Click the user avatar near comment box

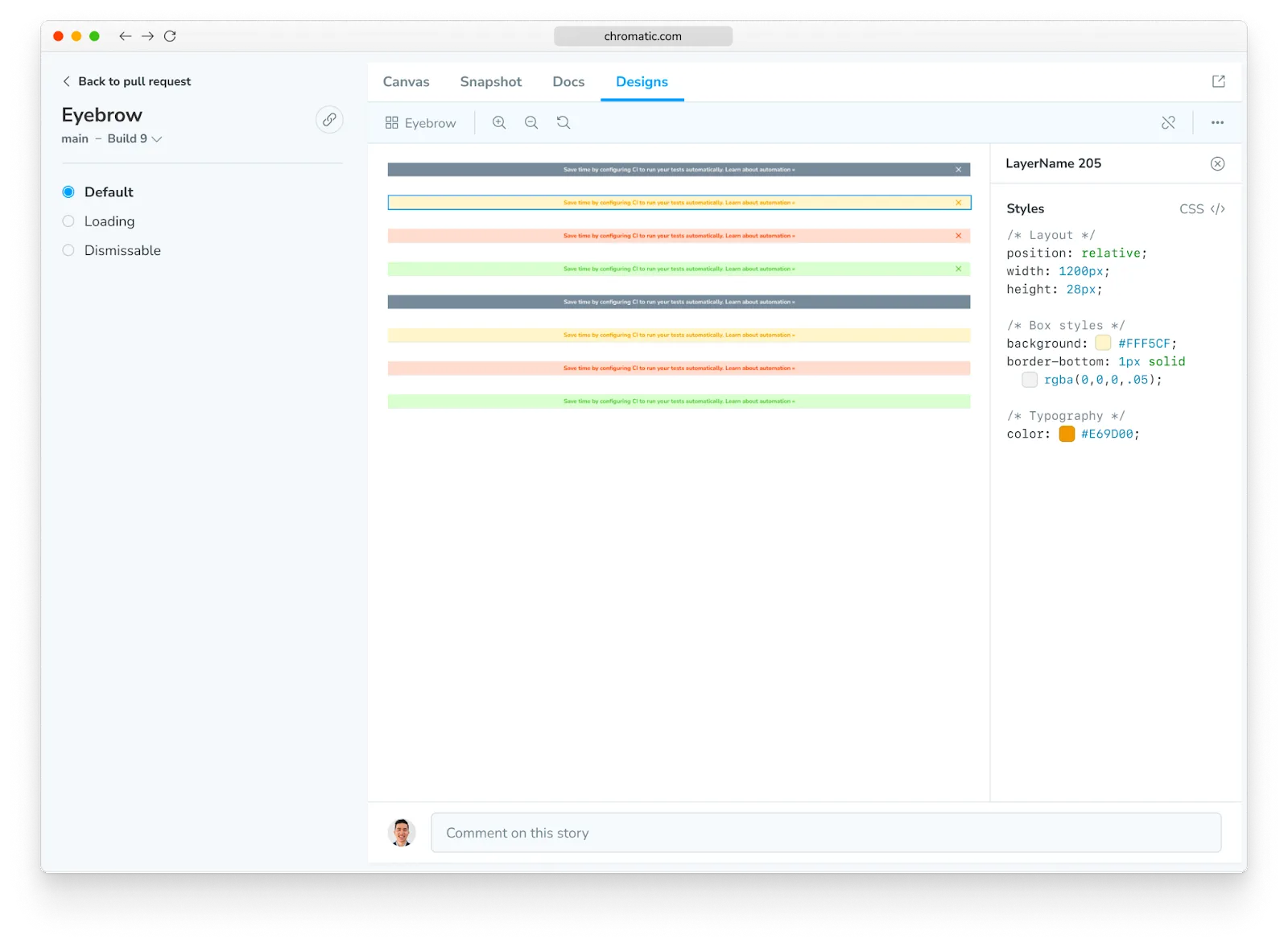(402, 833)
